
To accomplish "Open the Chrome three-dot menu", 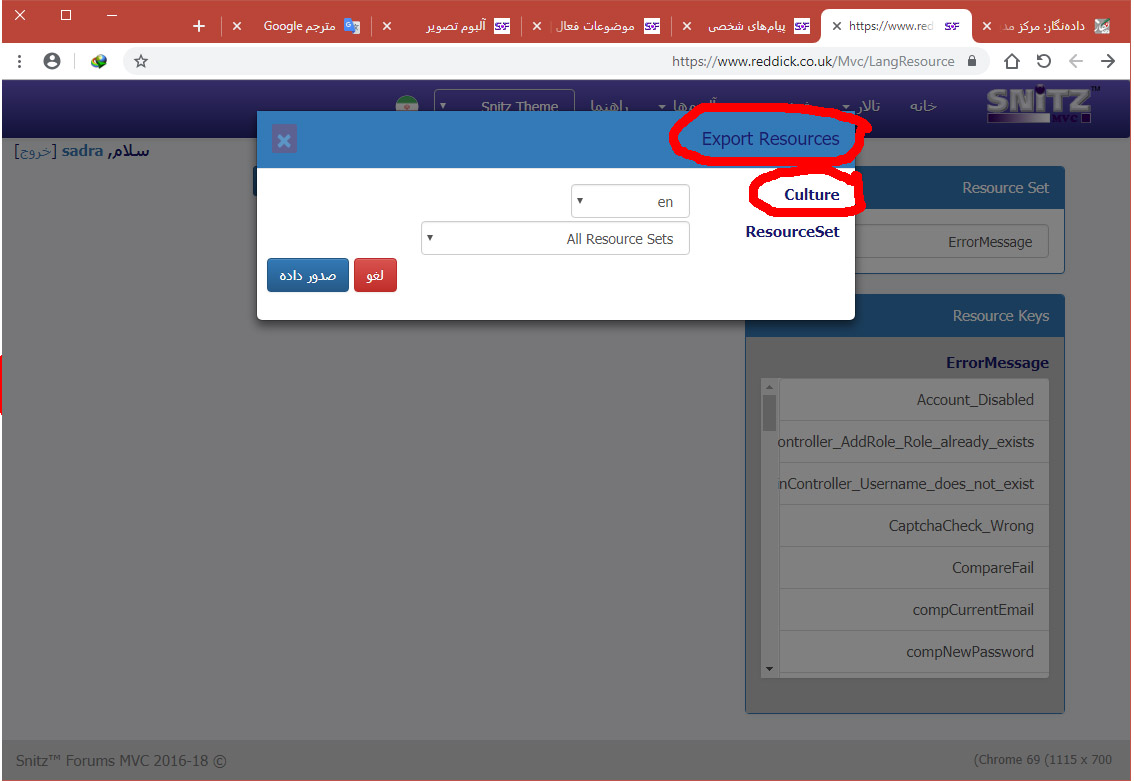I will pos(20,61).
